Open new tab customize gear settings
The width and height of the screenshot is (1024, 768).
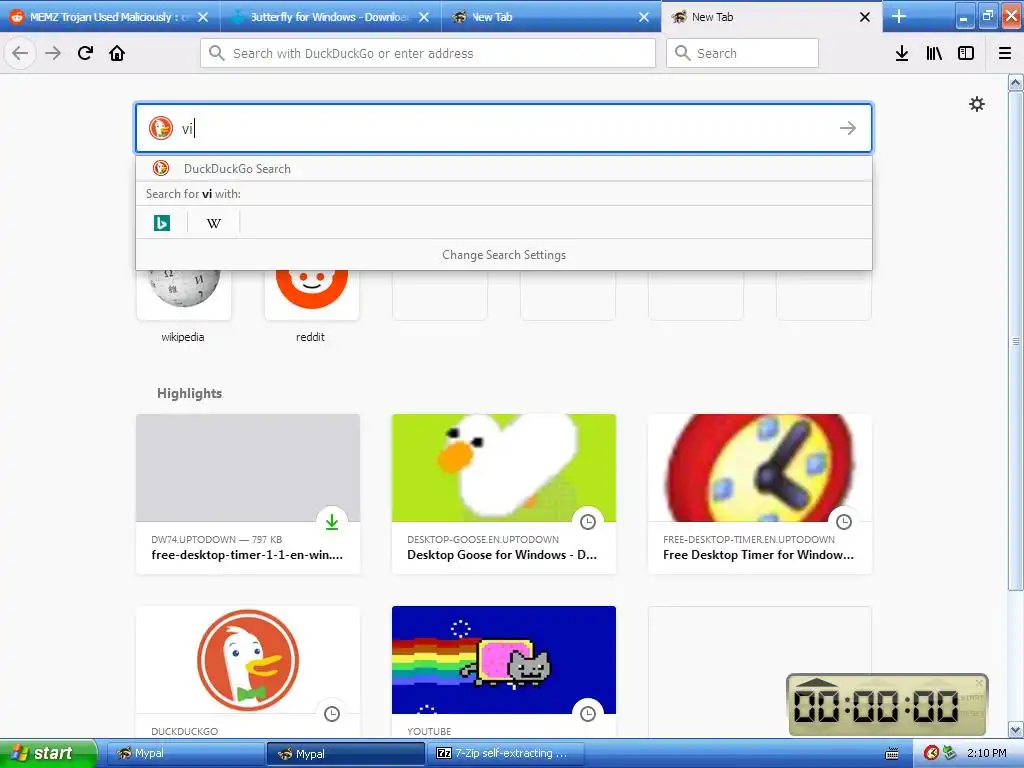tap(976, 104)
